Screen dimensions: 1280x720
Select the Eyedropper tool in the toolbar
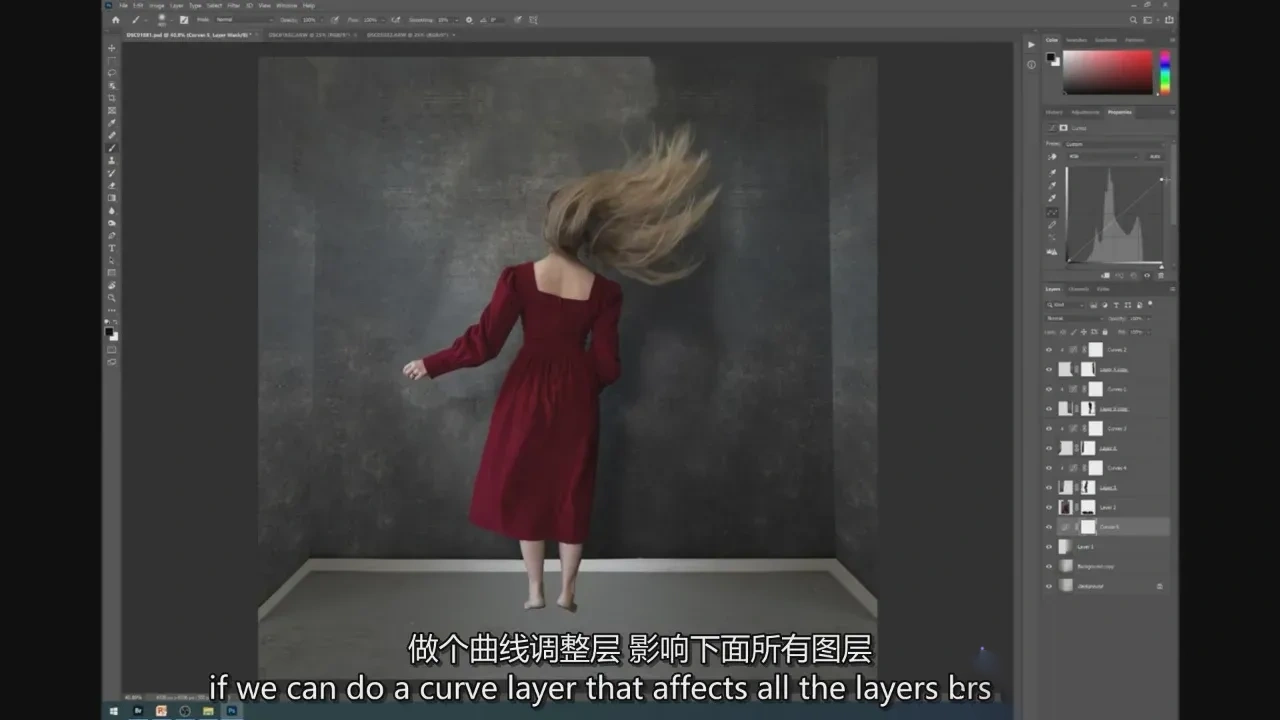pos(111,123)
